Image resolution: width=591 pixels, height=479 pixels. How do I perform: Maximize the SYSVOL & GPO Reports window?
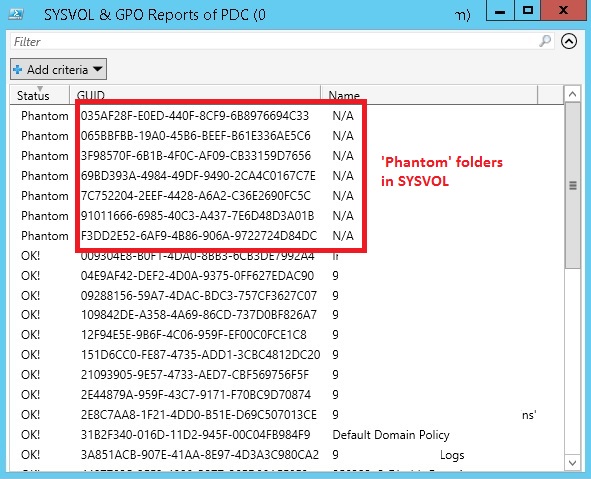tap(527, 11)
